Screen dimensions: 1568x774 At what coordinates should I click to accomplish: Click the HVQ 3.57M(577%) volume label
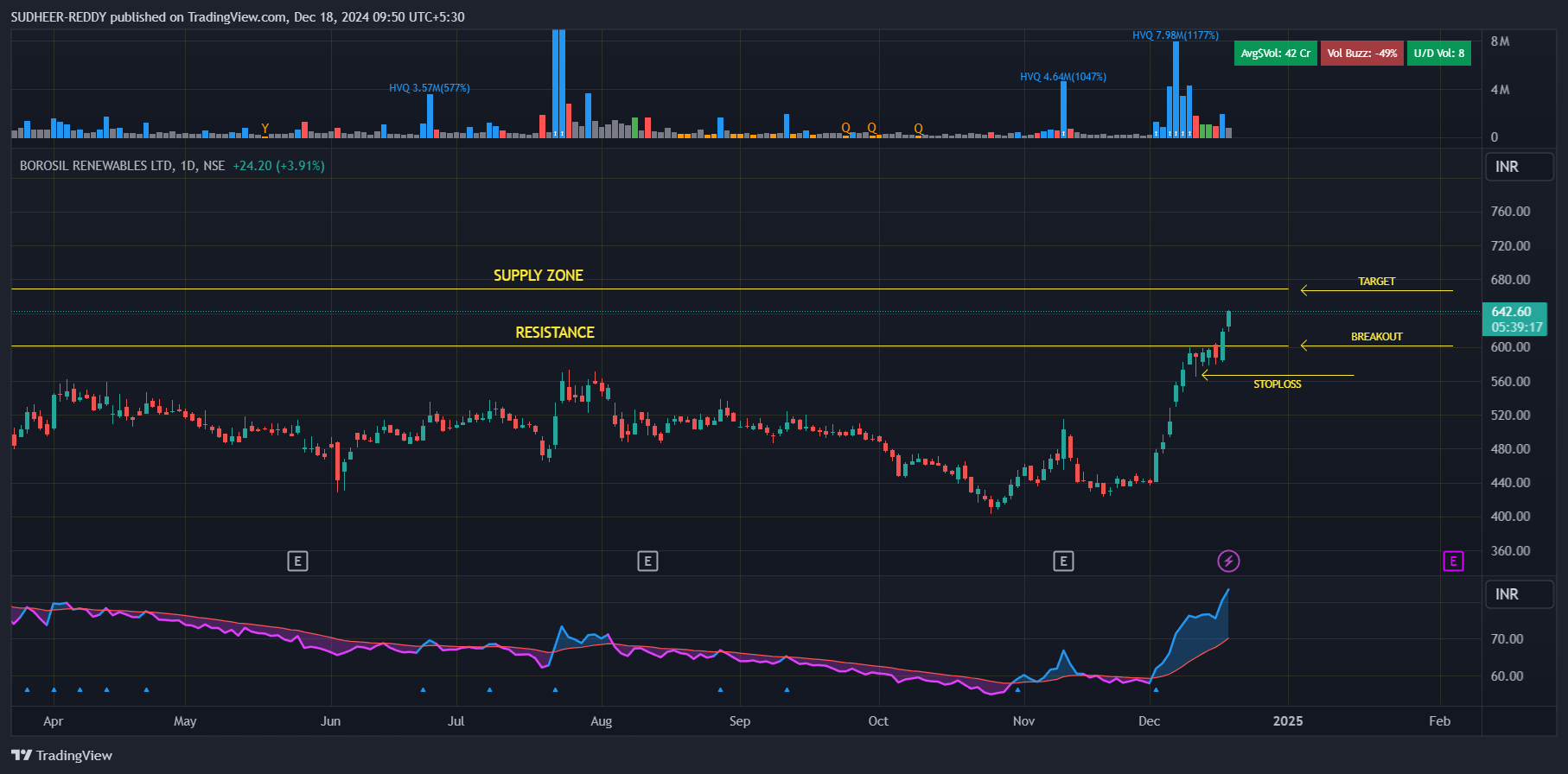pyautogui.click(x=429, y=88)
